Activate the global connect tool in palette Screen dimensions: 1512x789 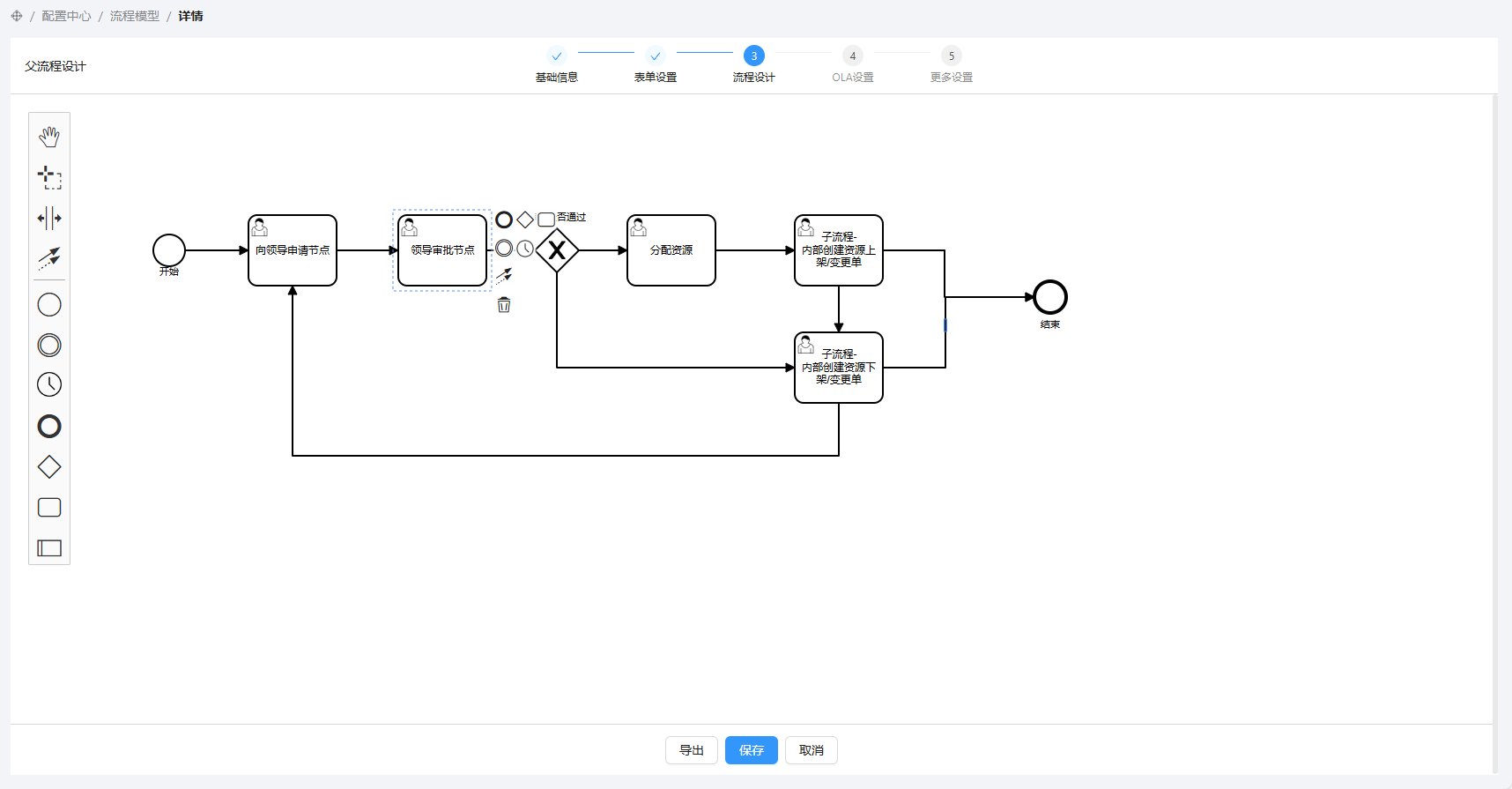(x=49, y=258)
